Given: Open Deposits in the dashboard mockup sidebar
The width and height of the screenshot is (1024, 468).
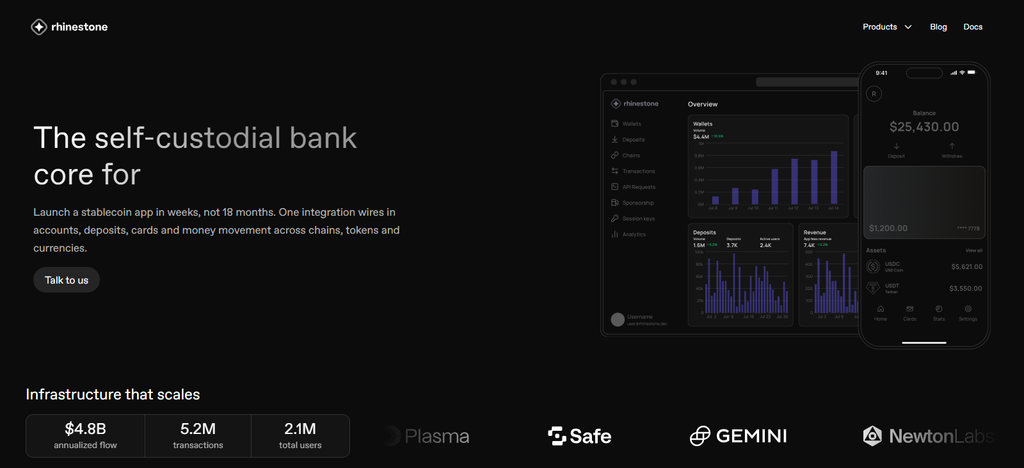Looking at the screenshot, I should [x=628, y=140].
